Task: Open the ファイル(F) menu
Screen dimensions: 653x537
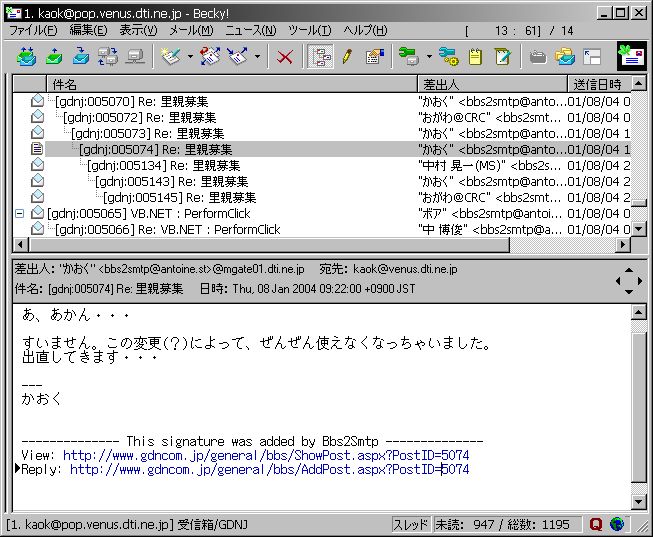Action: point(33,30)
